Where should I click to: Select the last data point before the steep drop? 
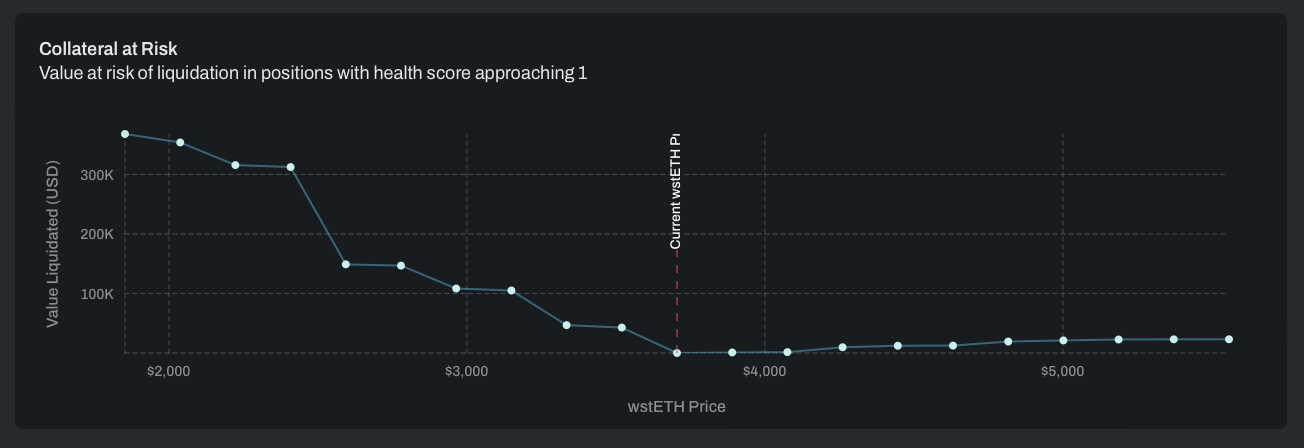(291, 167)
